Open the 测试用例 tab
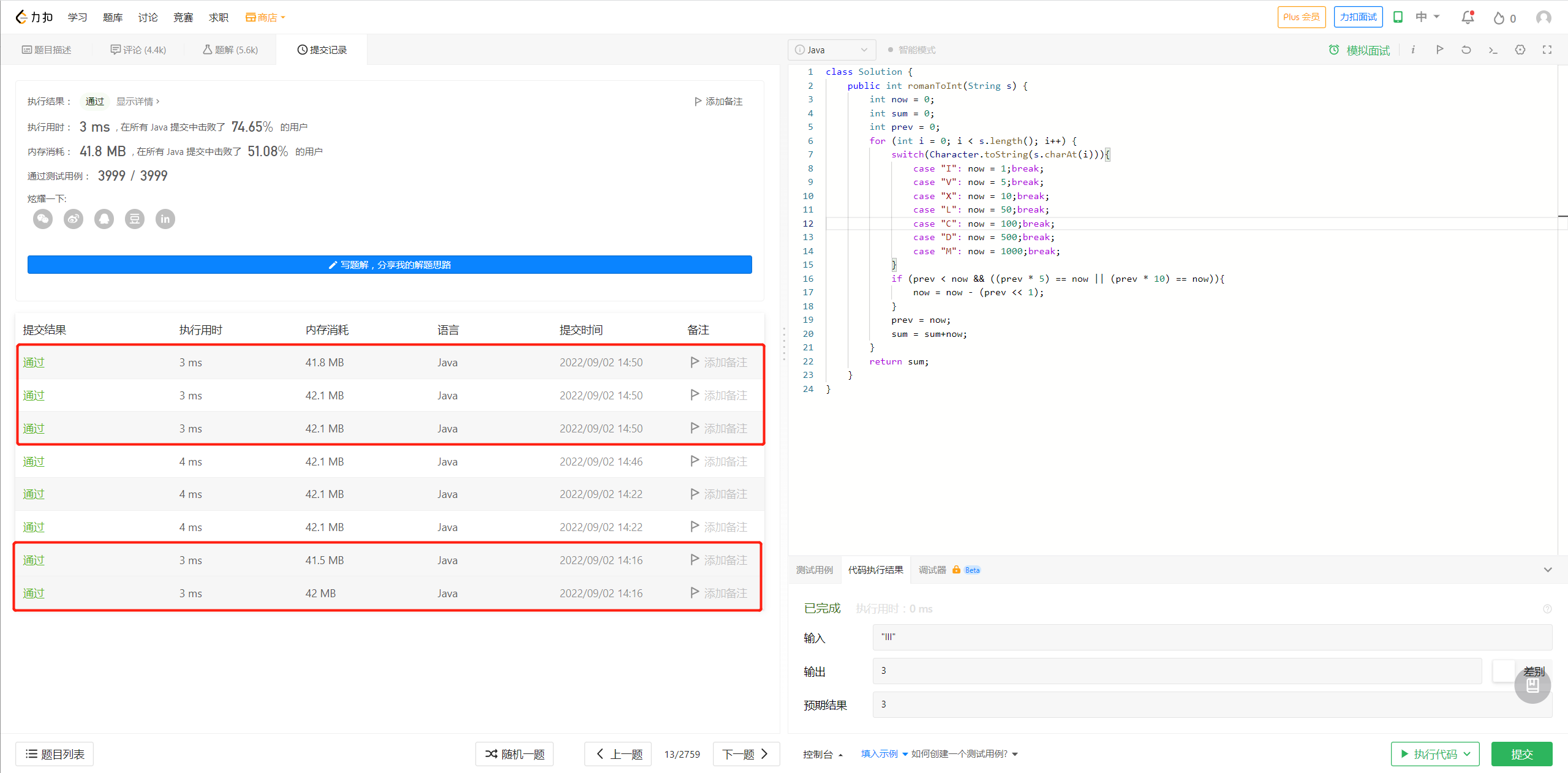The height and width of the screenshot is (773, 1568). [814, 570]
